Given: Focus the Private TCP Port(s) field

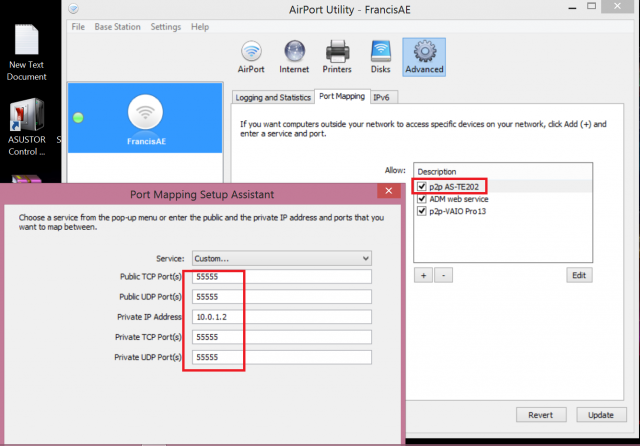Looking at the screenshot, I should click(x=282, y=337).
